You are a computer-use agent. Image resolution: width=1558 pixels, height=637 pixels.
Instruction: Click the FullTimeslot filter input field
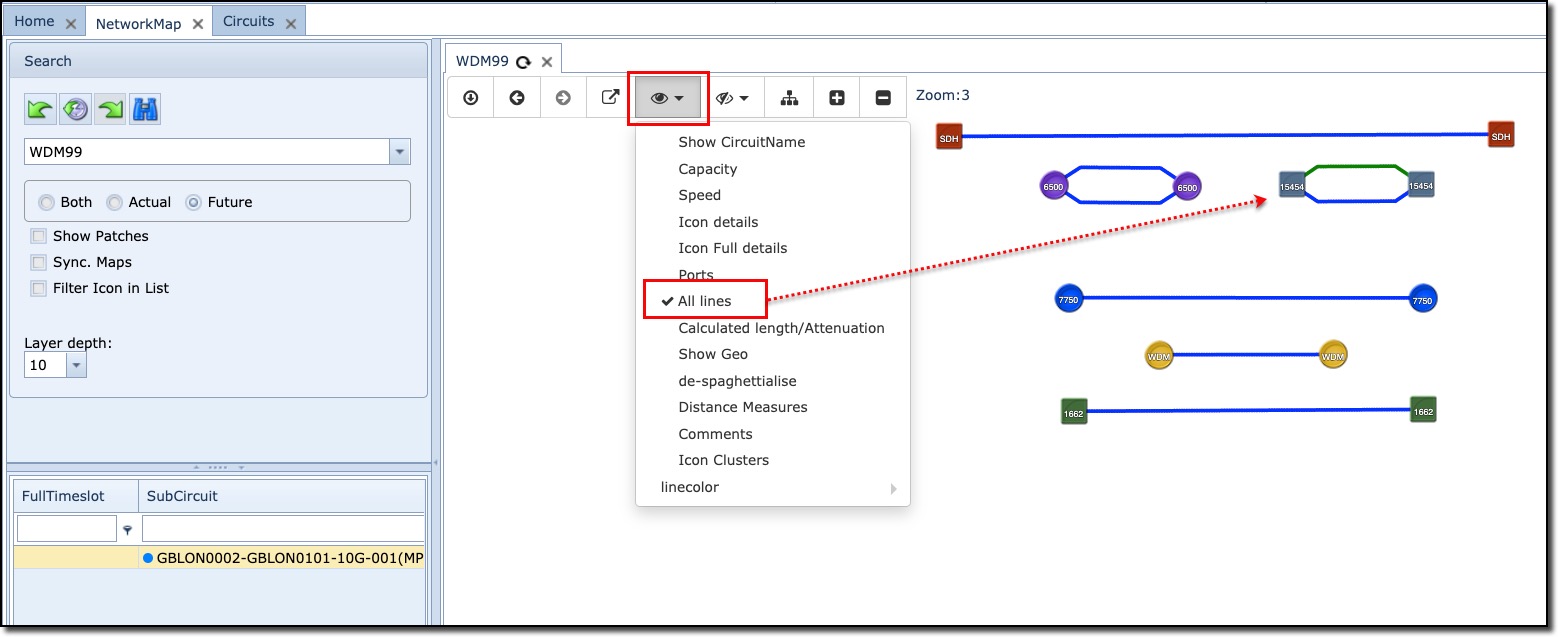coord(67,529)
